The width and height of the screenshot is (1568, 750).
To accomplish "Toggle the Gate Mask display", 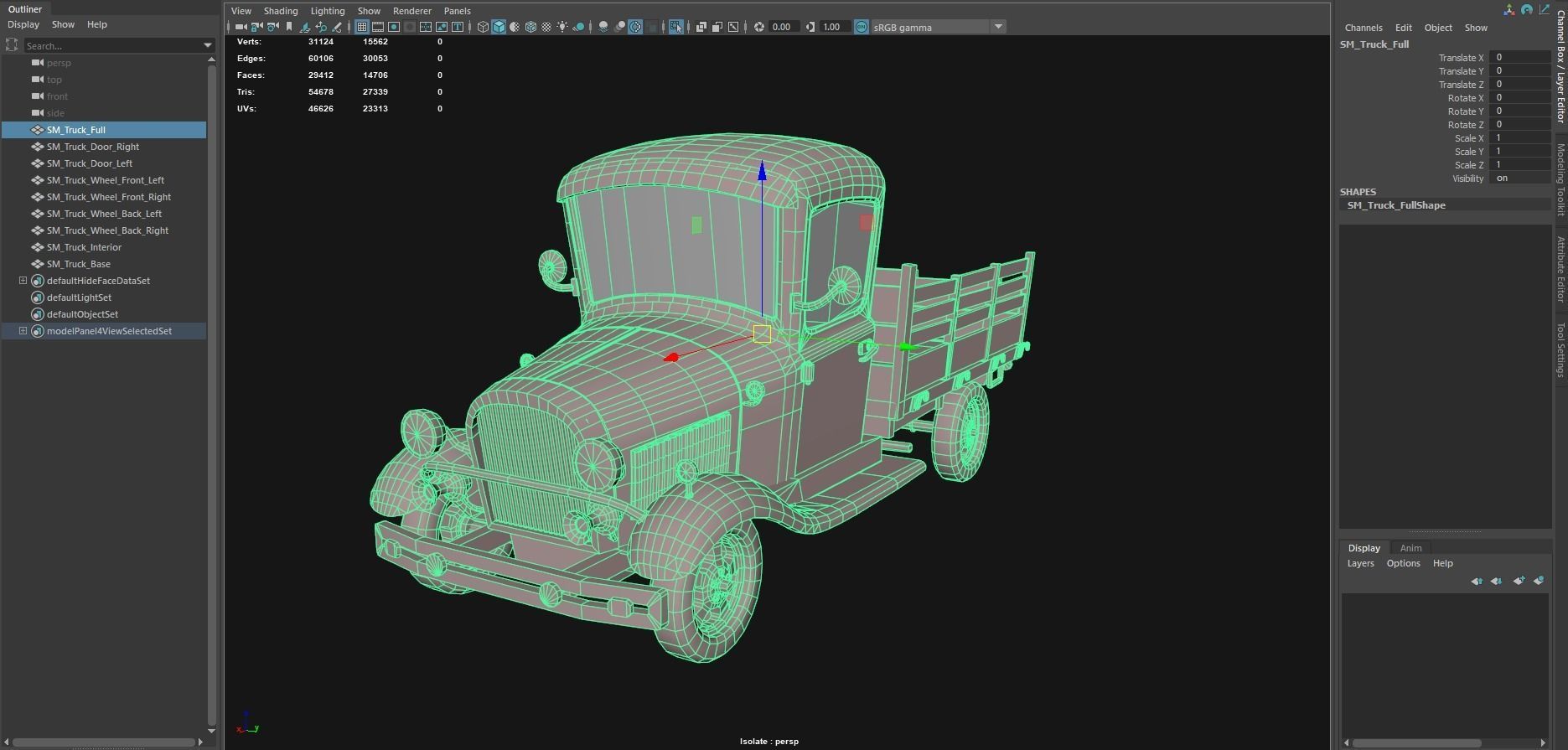I will click(410, 27).
